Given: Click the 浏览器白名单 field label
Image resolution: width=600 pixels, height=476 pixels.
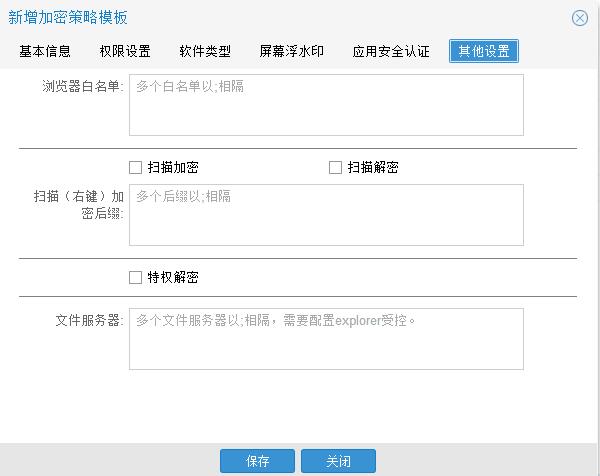Looking at the screenshot, I should 82,88.
